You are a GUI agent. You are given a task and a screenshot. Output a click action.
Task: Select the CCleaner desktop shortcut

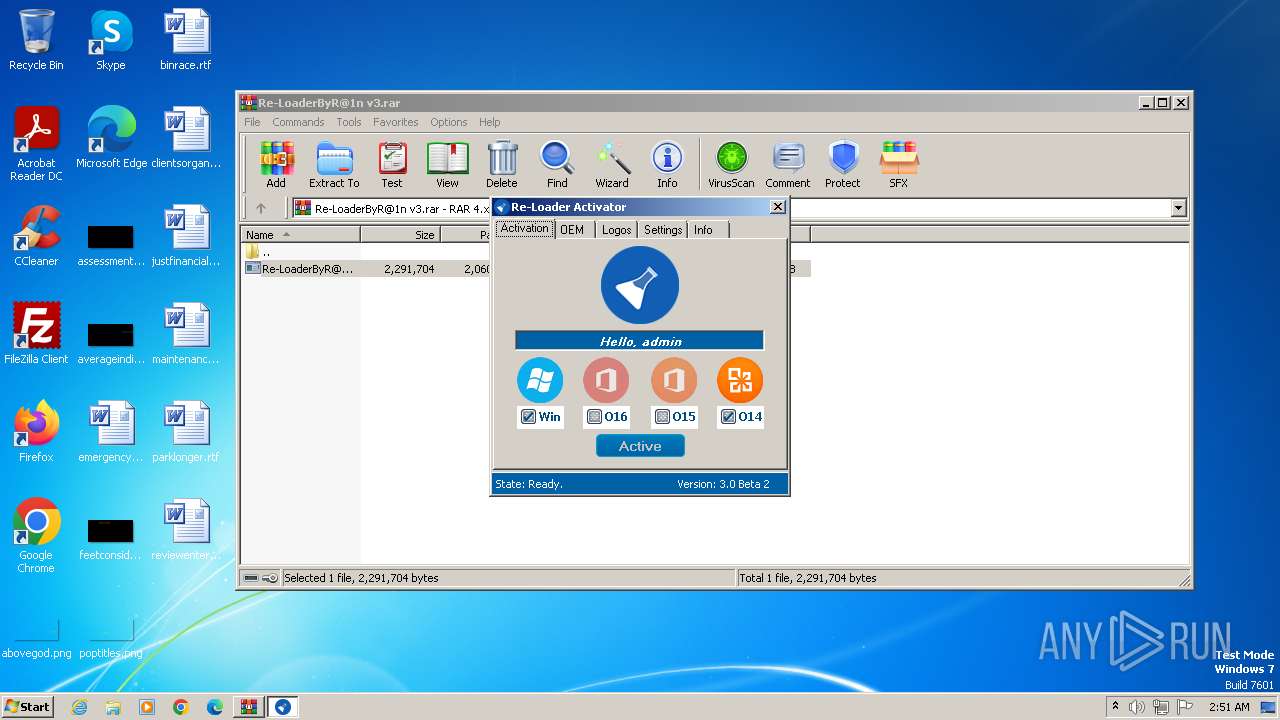pos(36,236)
